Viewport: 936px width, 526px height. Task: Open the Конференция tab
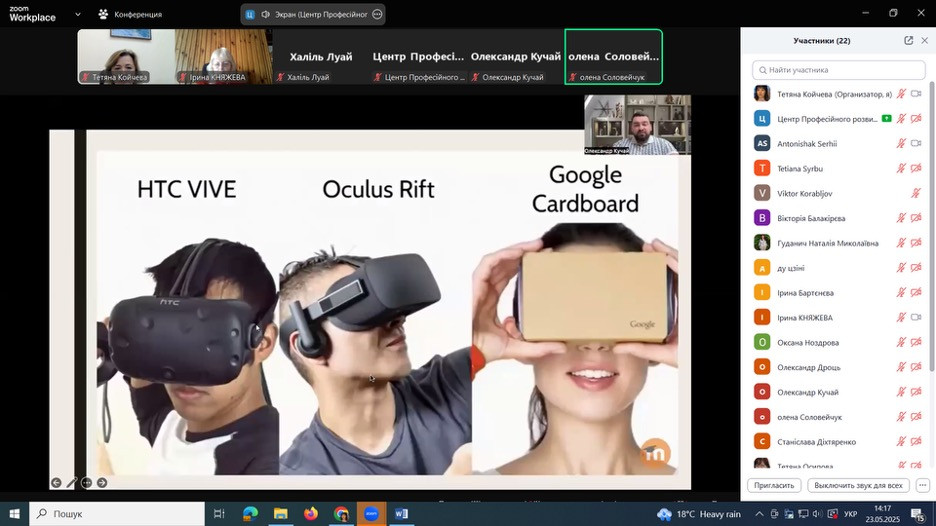coord(130,14)
